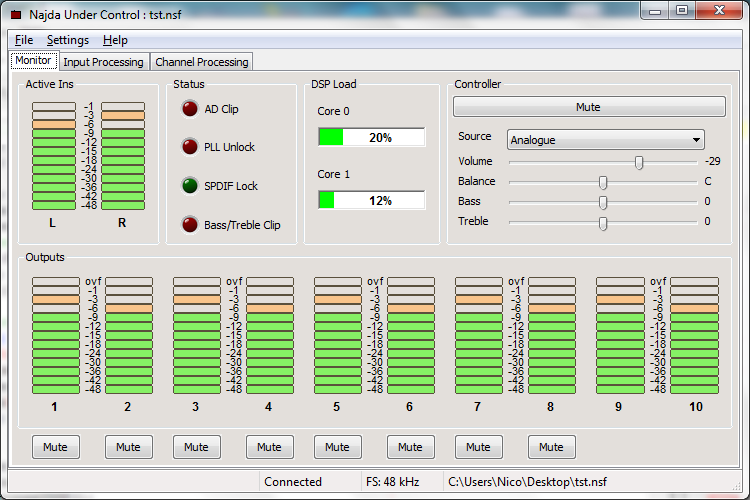Click the Bass/Treble Clip label
Image resolution: width=750 pixels, height=500 pixels.
tap(243, 225)
